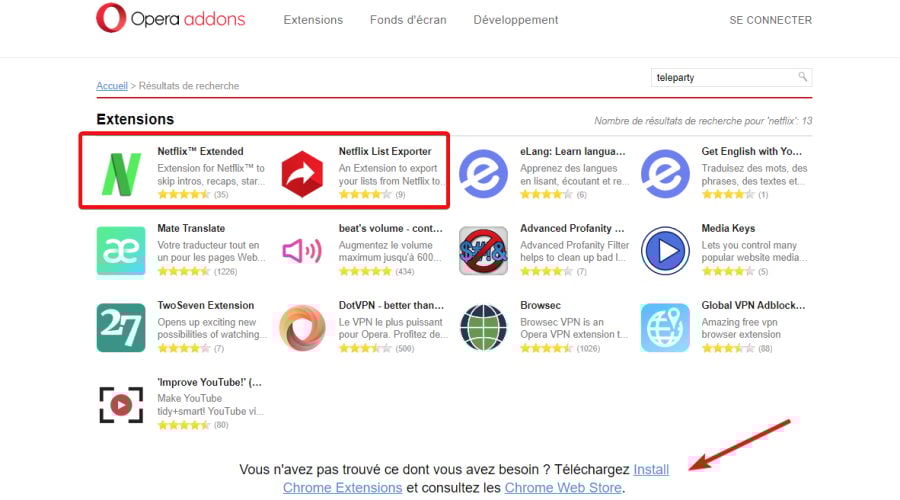Open the Netflix Extended green N icon

(x=121, y=174)
